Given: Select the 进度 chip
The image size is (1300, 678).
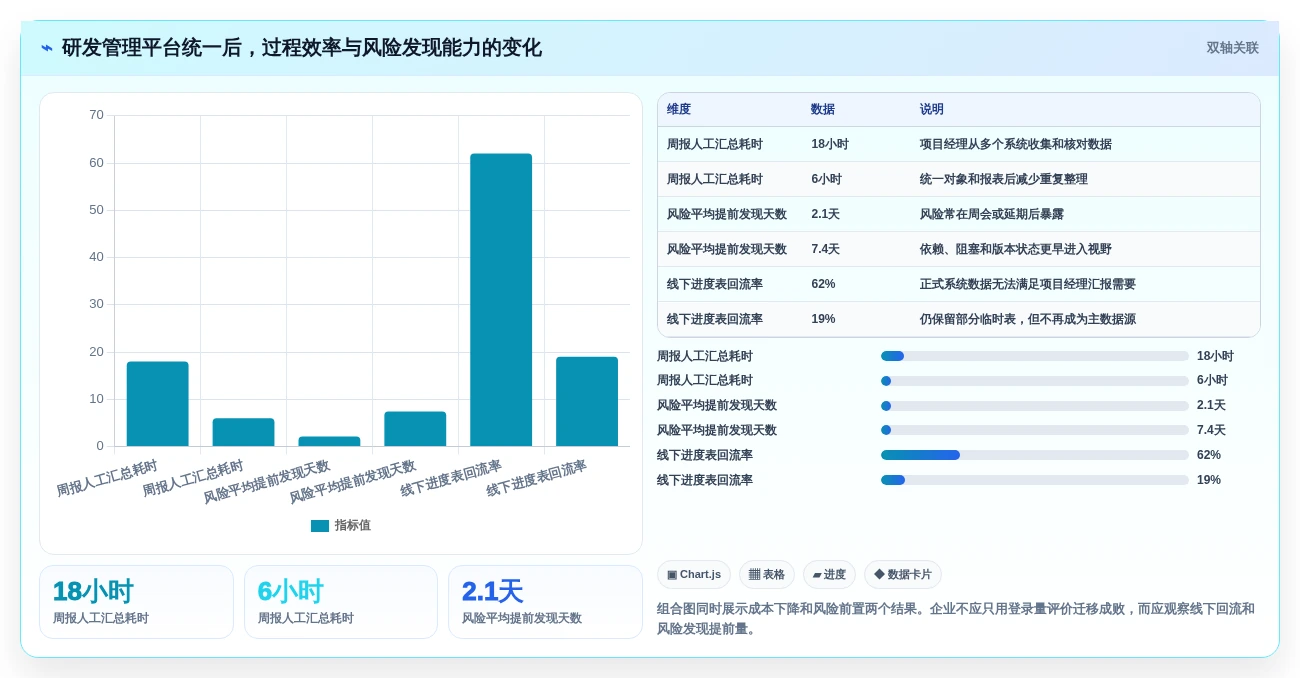Looking at the screenshot, I should [x=829, y=574].
